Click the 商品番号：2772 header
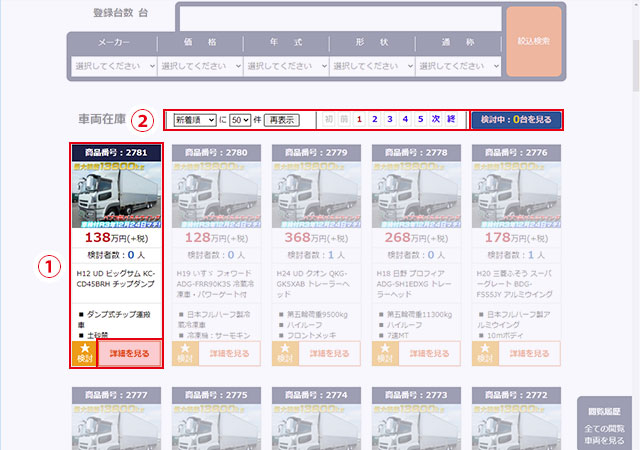The height and width of the screenshot is (450, 640). (x=516, y=395)
